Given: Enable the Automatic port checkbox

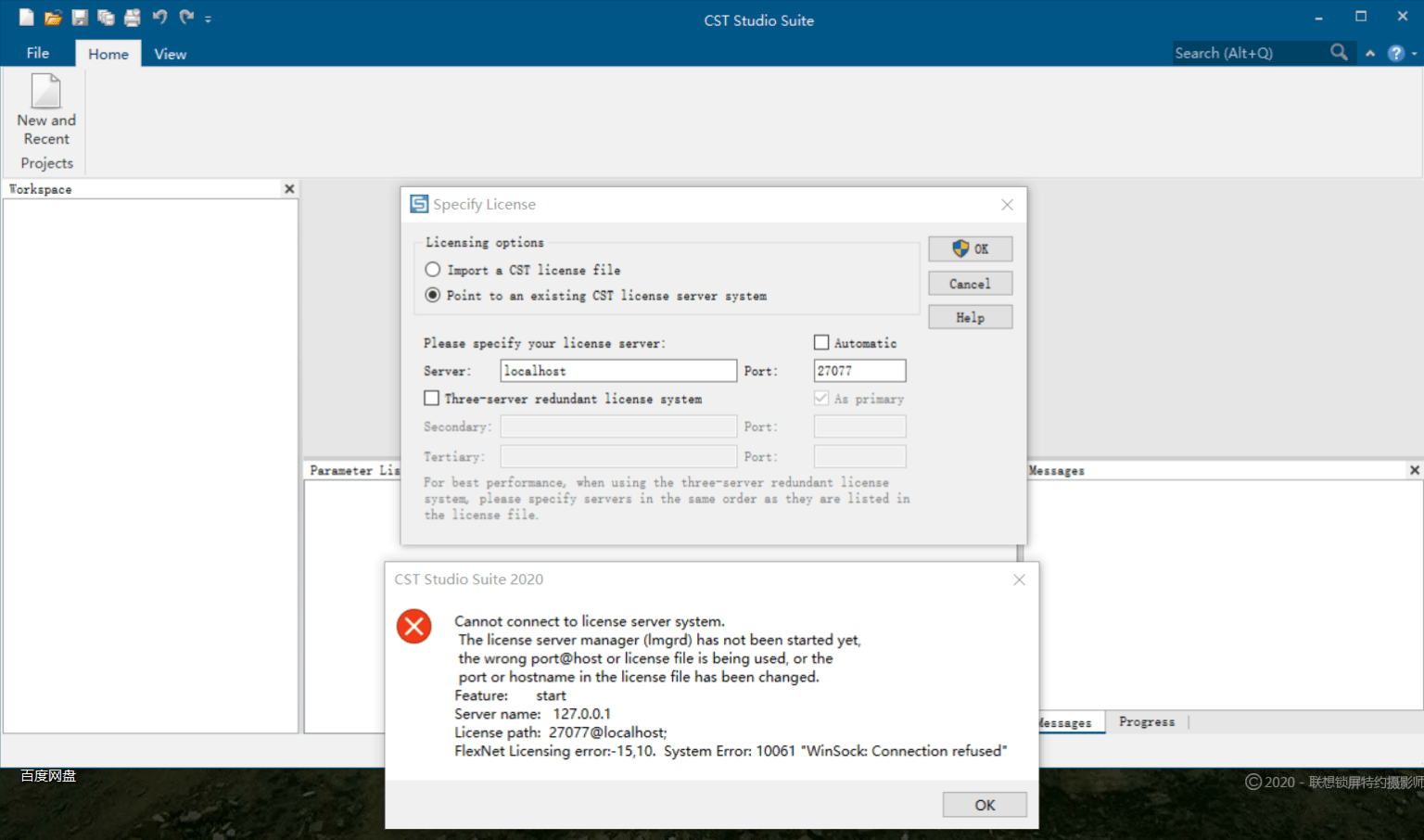Looking at the screenshot, I should [821, 343].
